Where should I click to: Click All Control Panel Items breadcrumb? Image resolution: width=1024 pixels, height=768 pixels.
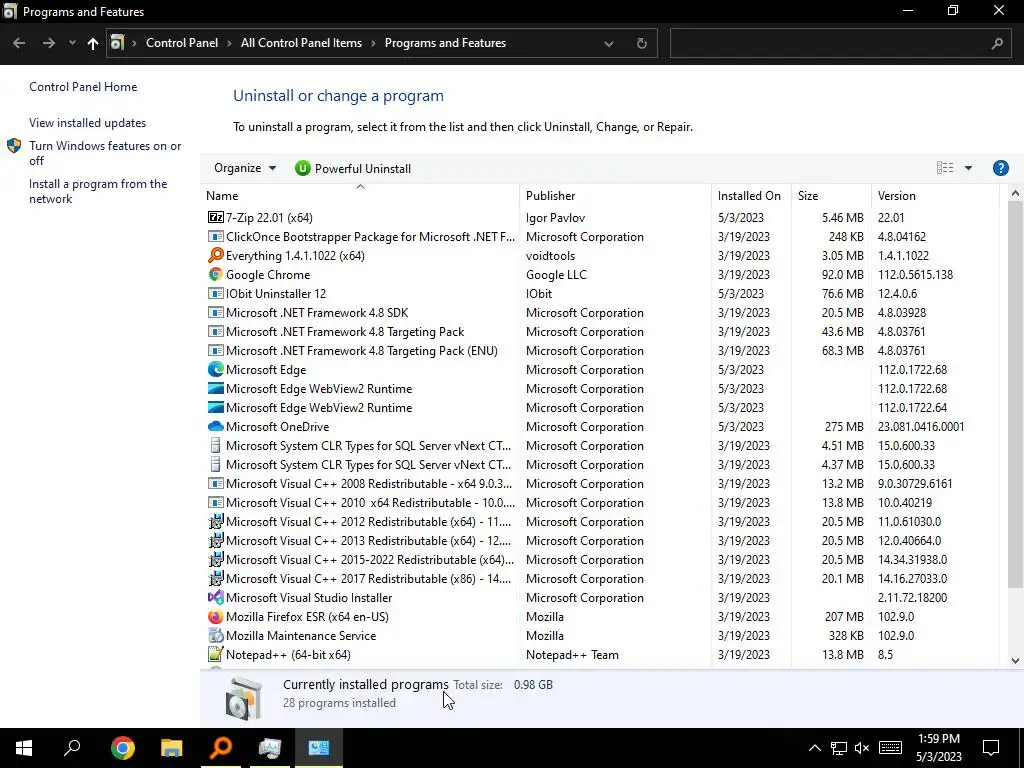[x=301, y=43]
